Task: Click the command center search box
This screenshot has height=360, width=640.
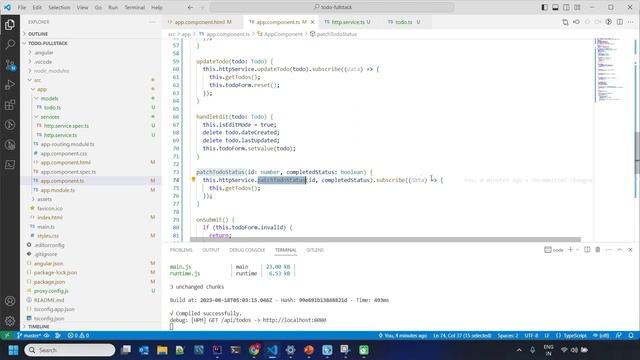Action: [x=332, y=7]
